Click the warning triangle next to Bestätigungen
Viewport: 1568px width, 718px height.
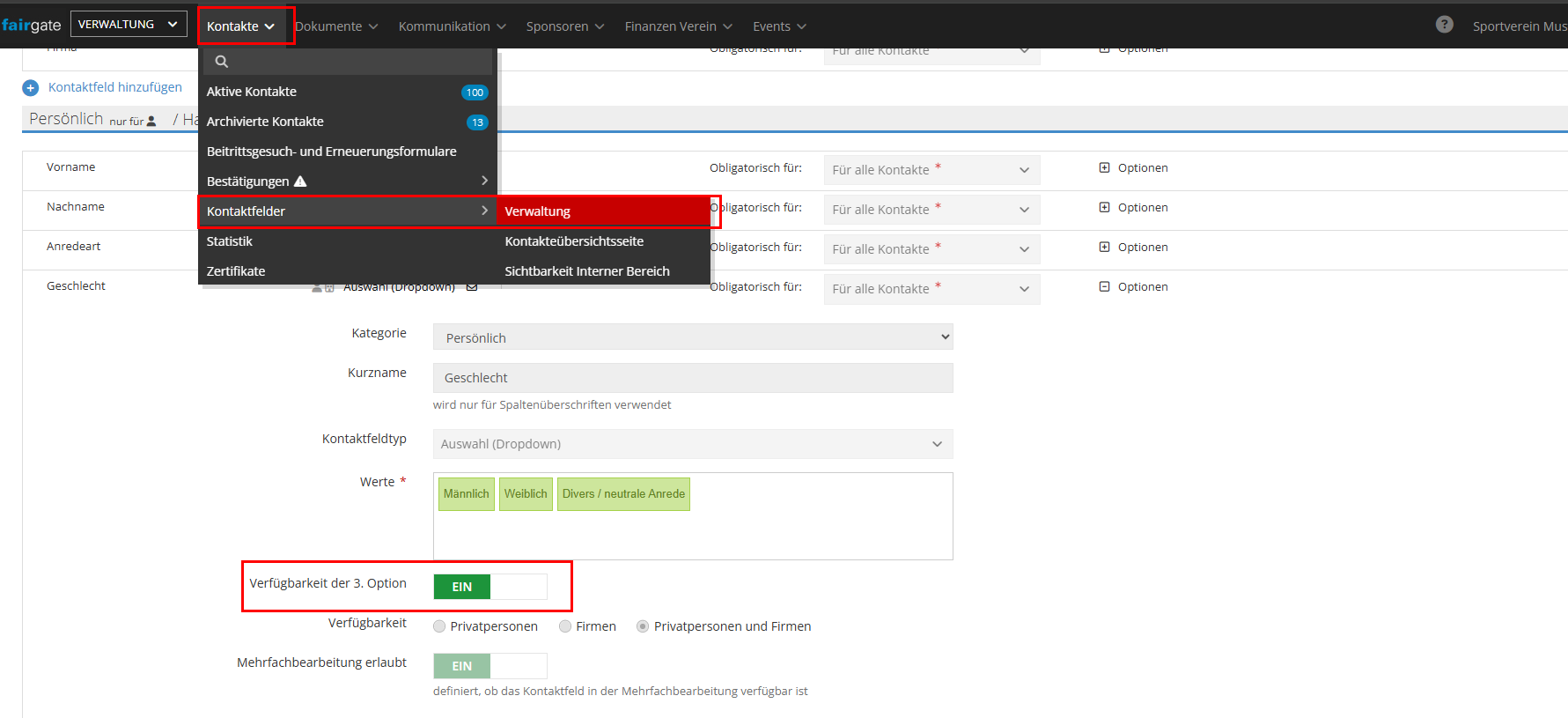300,181
